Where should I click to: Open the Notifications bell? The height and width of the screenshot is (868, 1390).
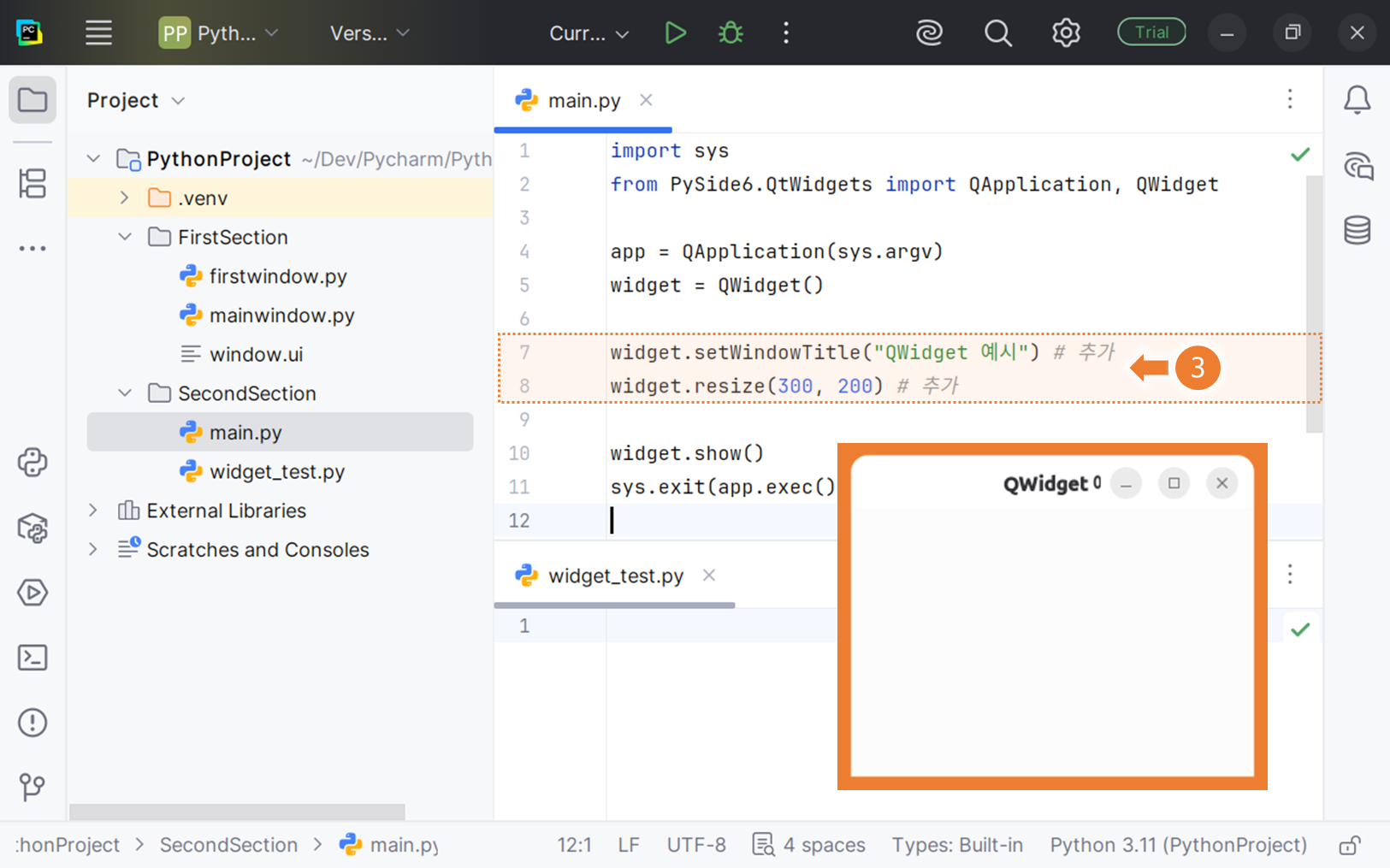pyautogui.click(x=1357, y=100)
